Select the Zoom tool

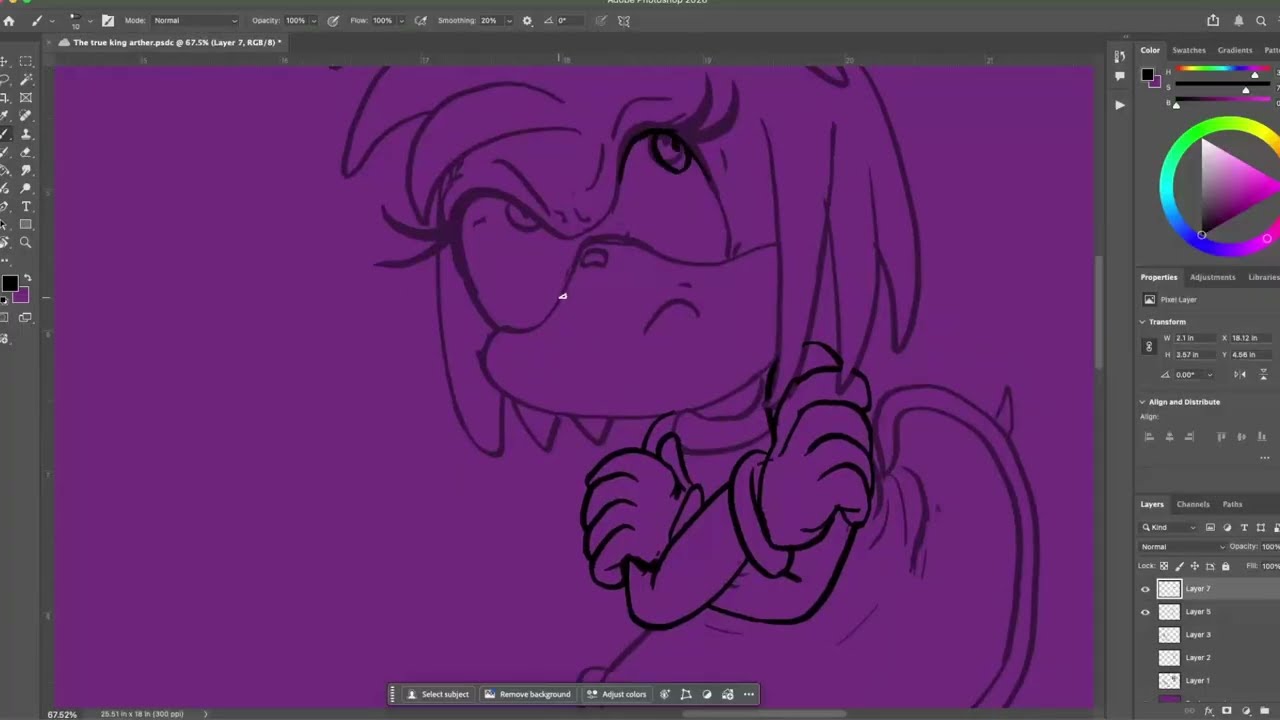tap(26, 242)
